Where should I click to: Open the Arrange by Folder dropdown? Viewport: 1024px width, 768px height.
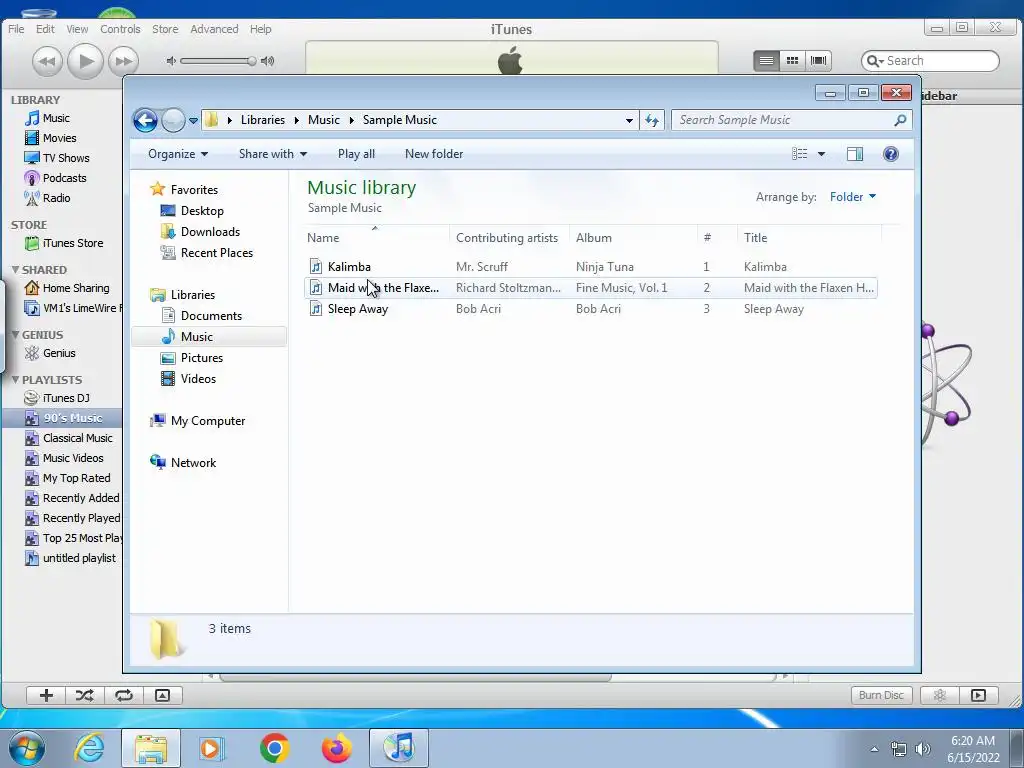[853, 197]
